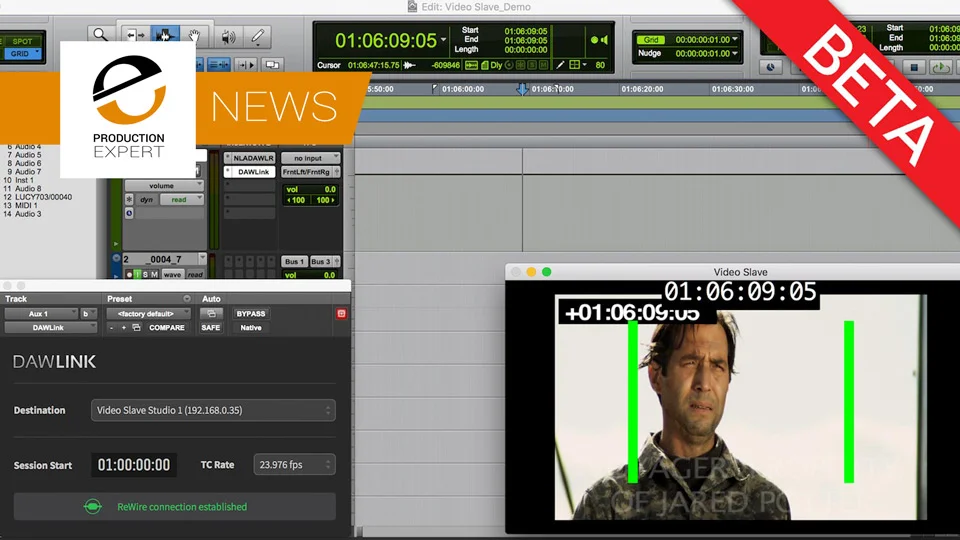The width and height of the screenshot is (960, 540).
Task: Click the Bus 1 input button
Action: pos(294,261)
